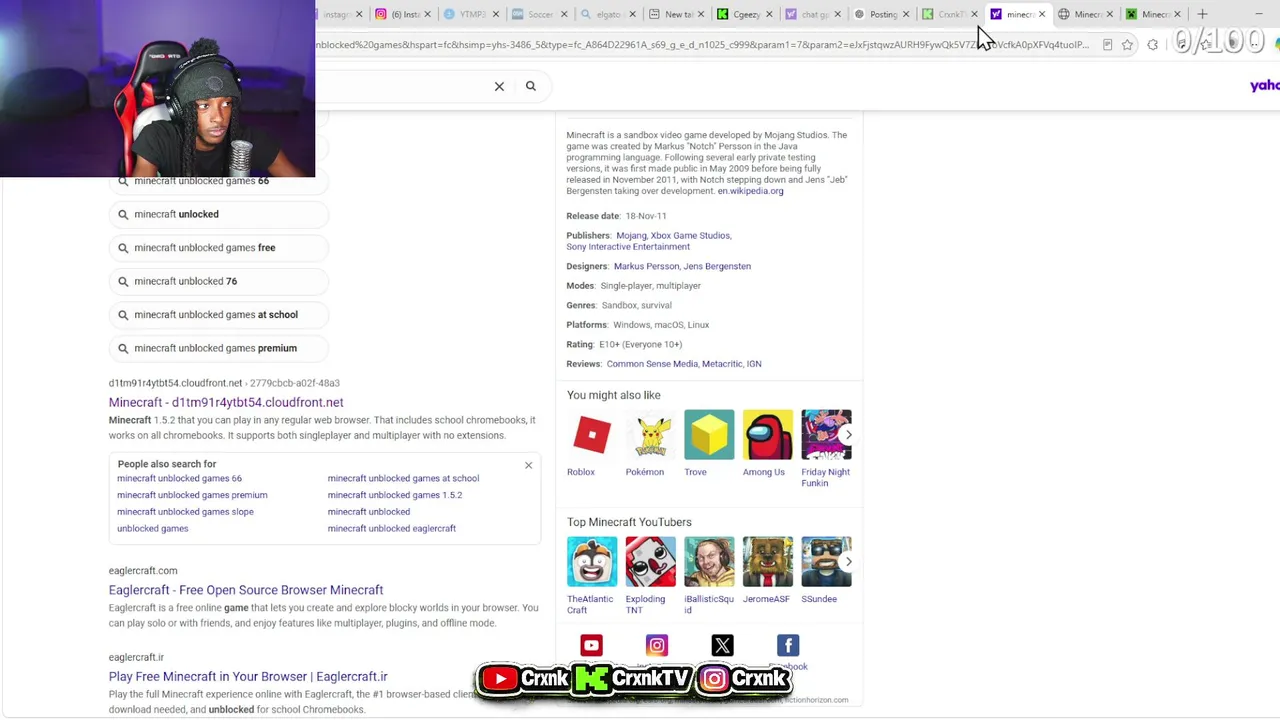Open Minecraft's Facebook profile icon
1280x720 pixels.
coord(788,646)
